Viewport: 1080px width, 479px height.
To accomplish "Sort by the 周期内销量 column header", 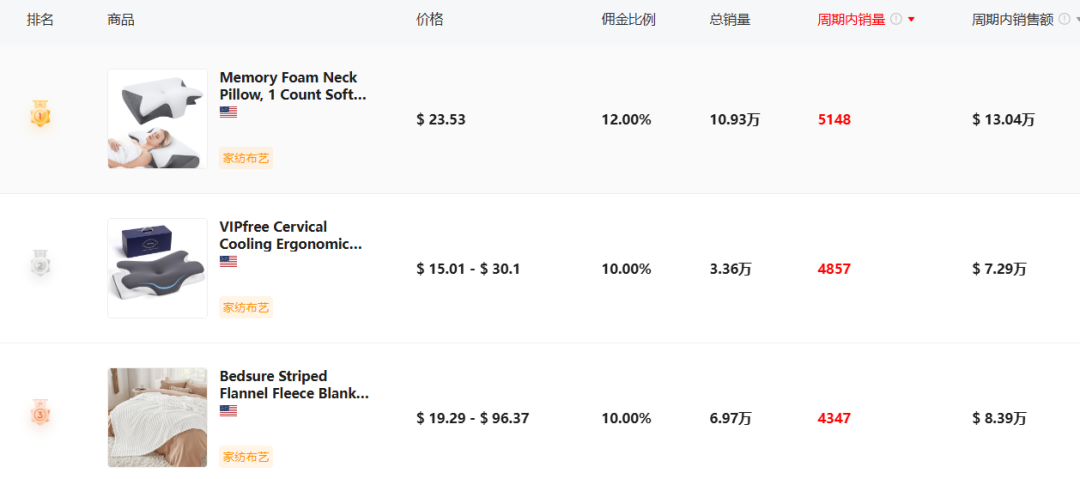I will tap(851, 20).
